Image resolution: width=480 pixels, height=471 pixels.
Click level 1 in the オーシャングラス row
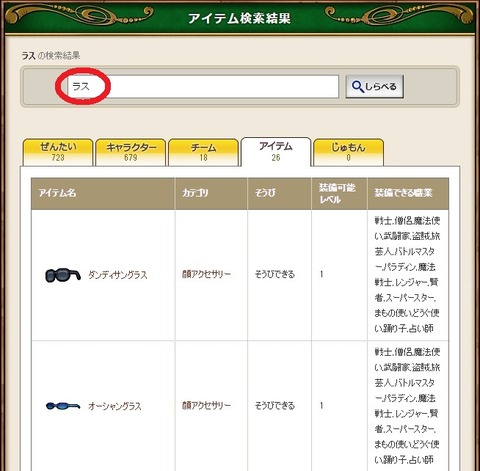[322, 406]
